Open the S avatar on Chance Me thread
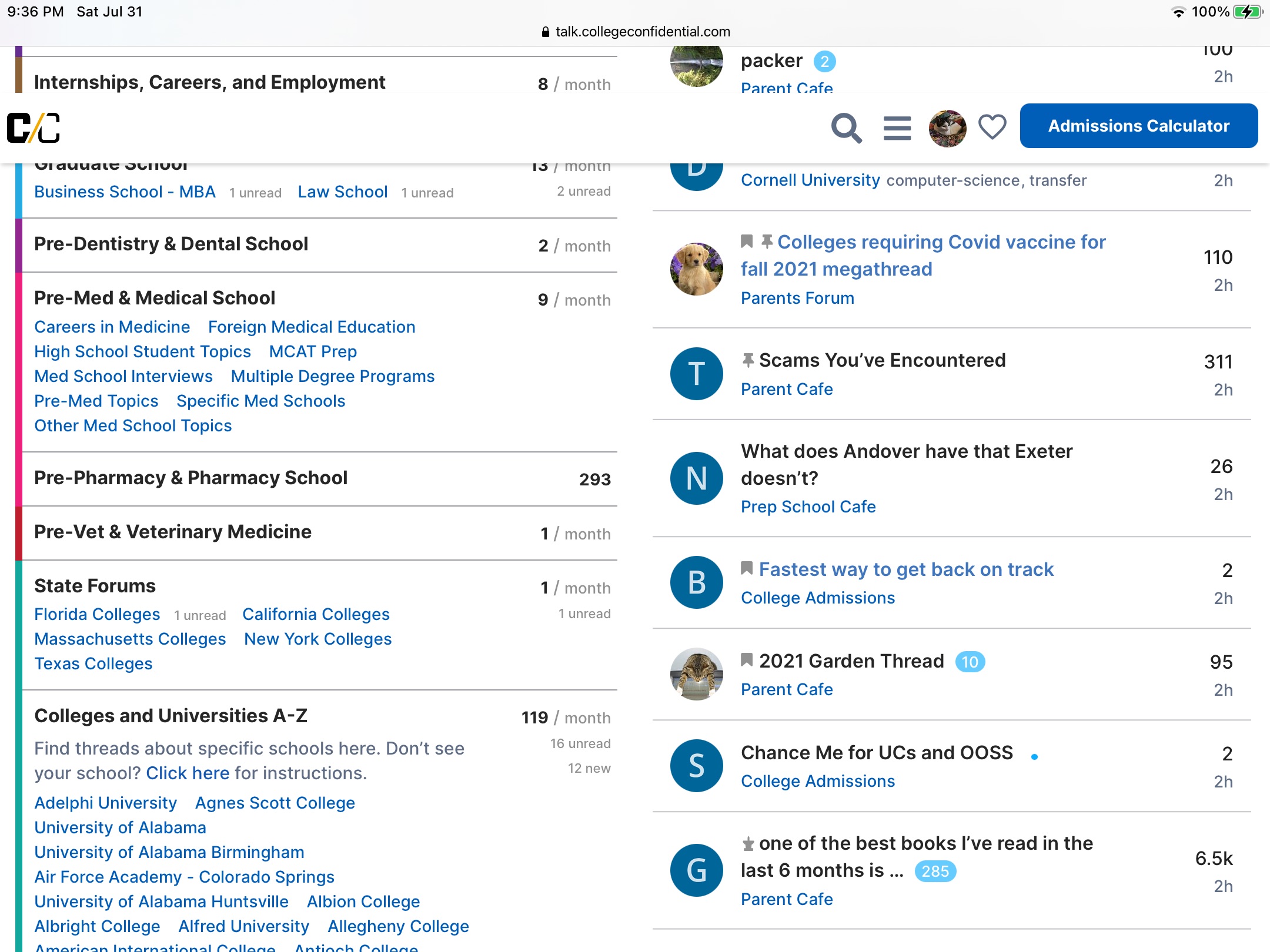The height and width of the screenshot is (952, 1270). [x=696, y=766]
